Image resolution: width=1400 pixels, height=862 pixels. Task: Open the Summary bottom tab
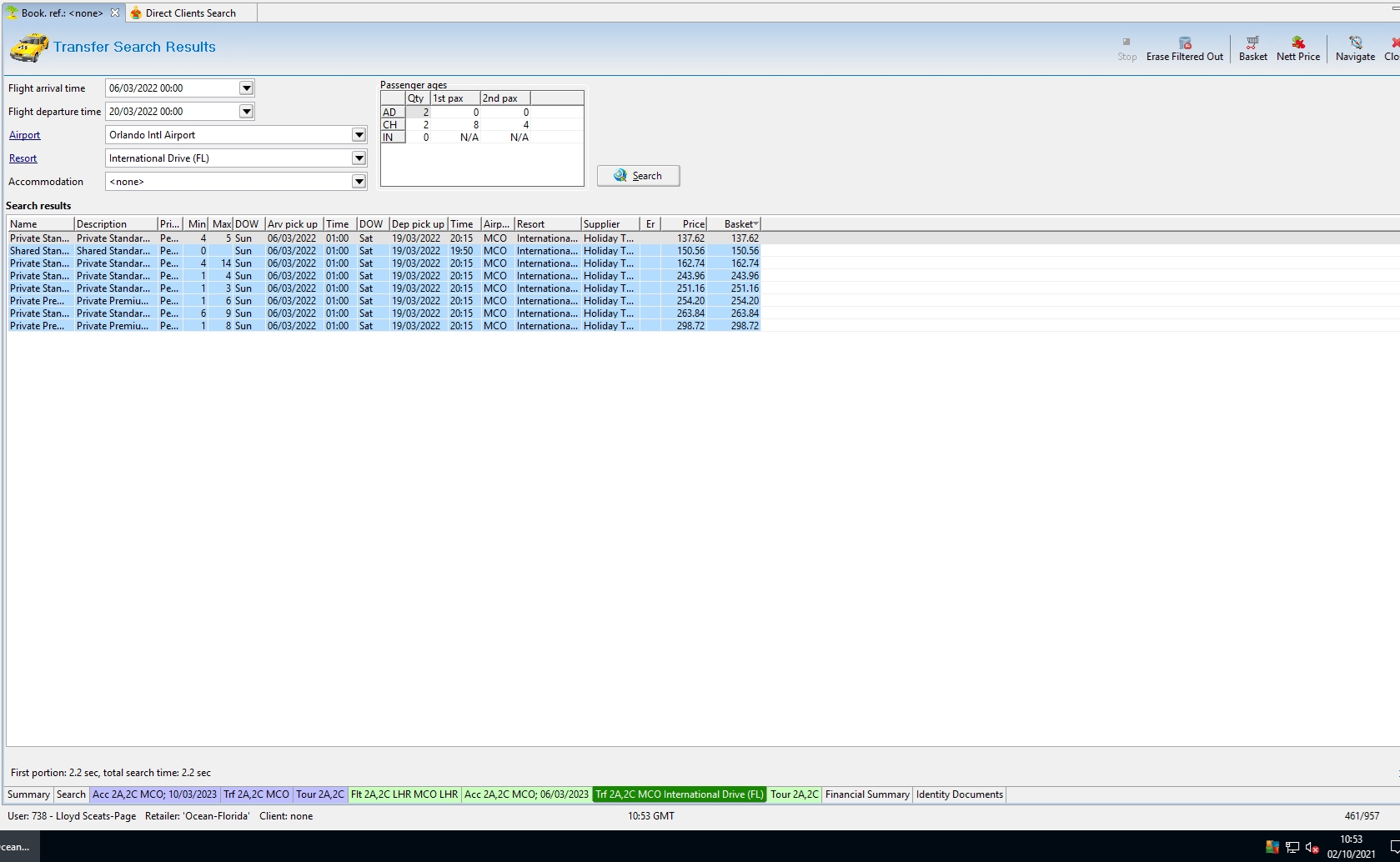(x=29, y=794)
